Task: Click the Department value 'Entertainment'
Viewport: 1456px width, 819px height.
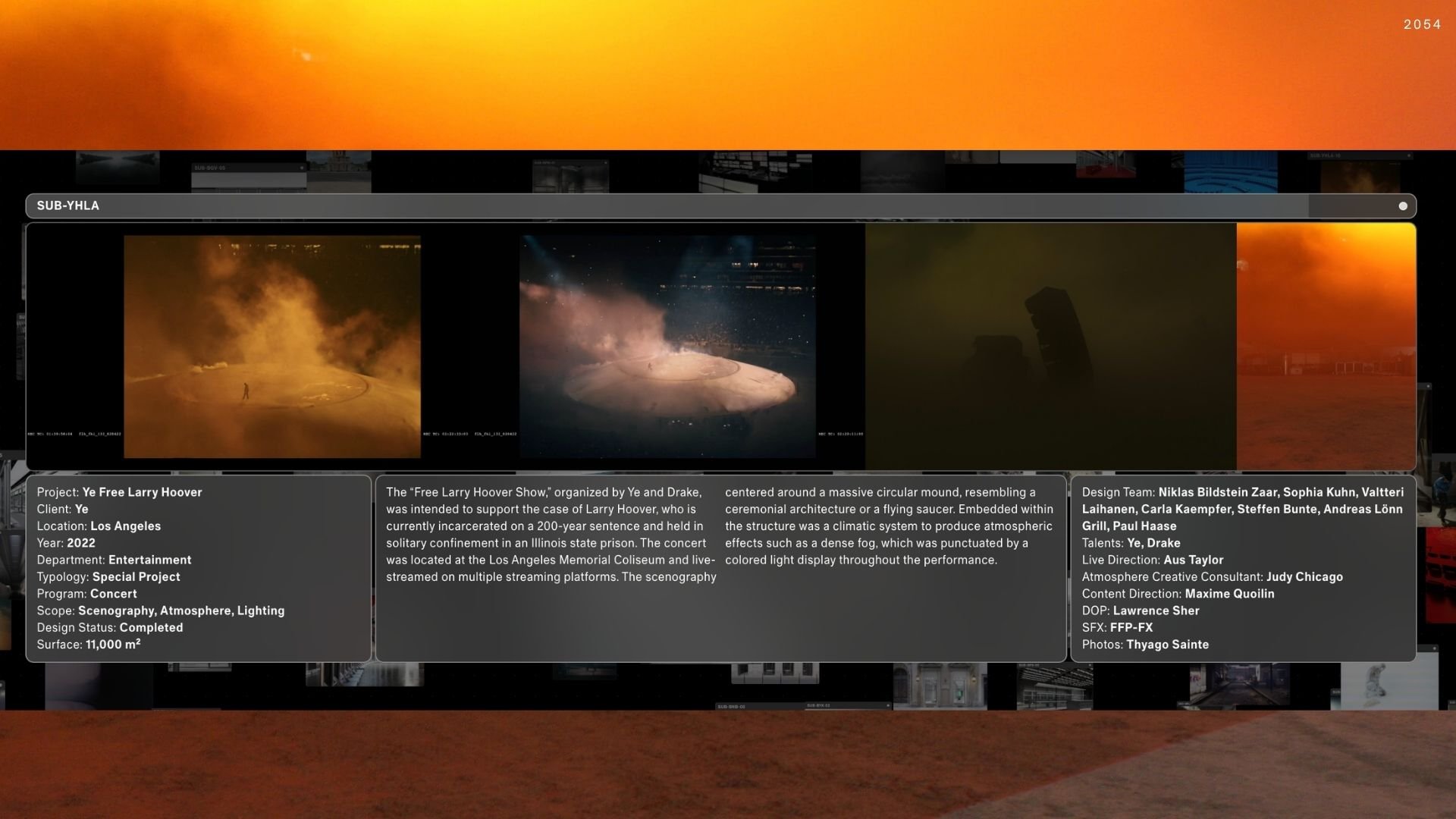Action: tap(149, 560)
